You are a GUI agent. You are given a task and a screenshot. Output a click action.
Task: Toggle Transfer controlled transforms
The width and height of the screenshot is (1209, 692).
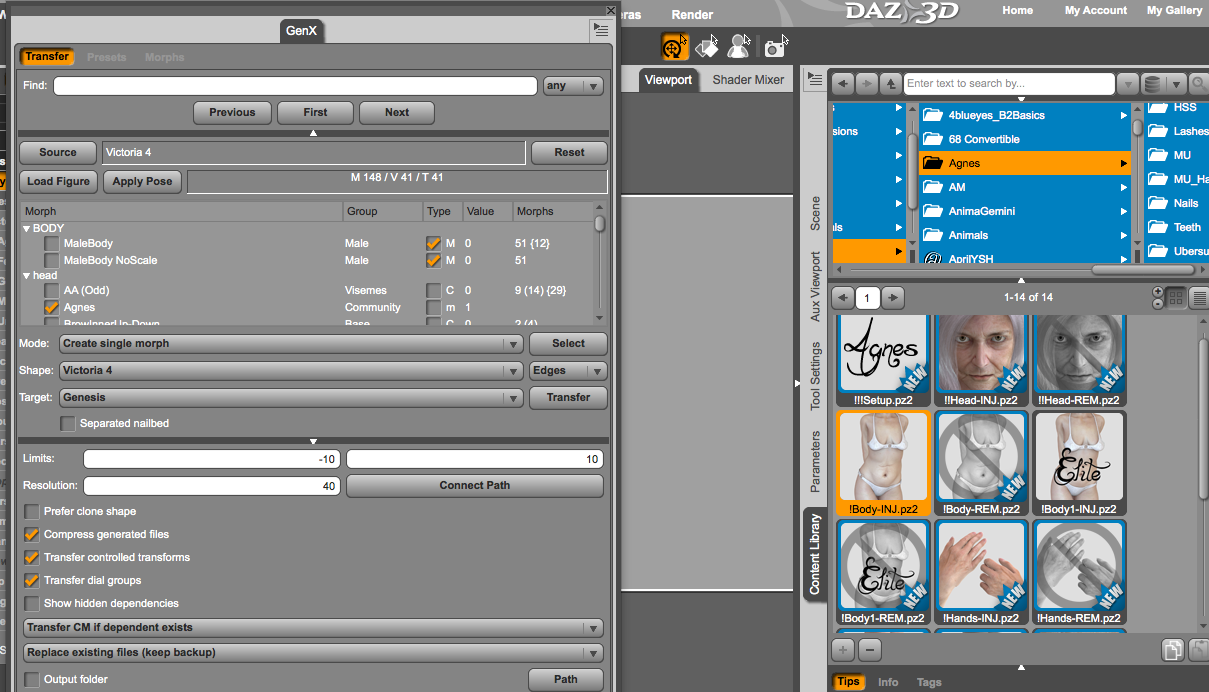pyautogui.click(x=32, y=557)
